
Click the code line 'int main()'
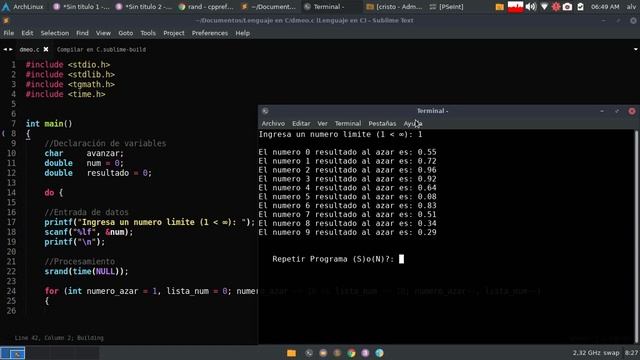[49, 124]
